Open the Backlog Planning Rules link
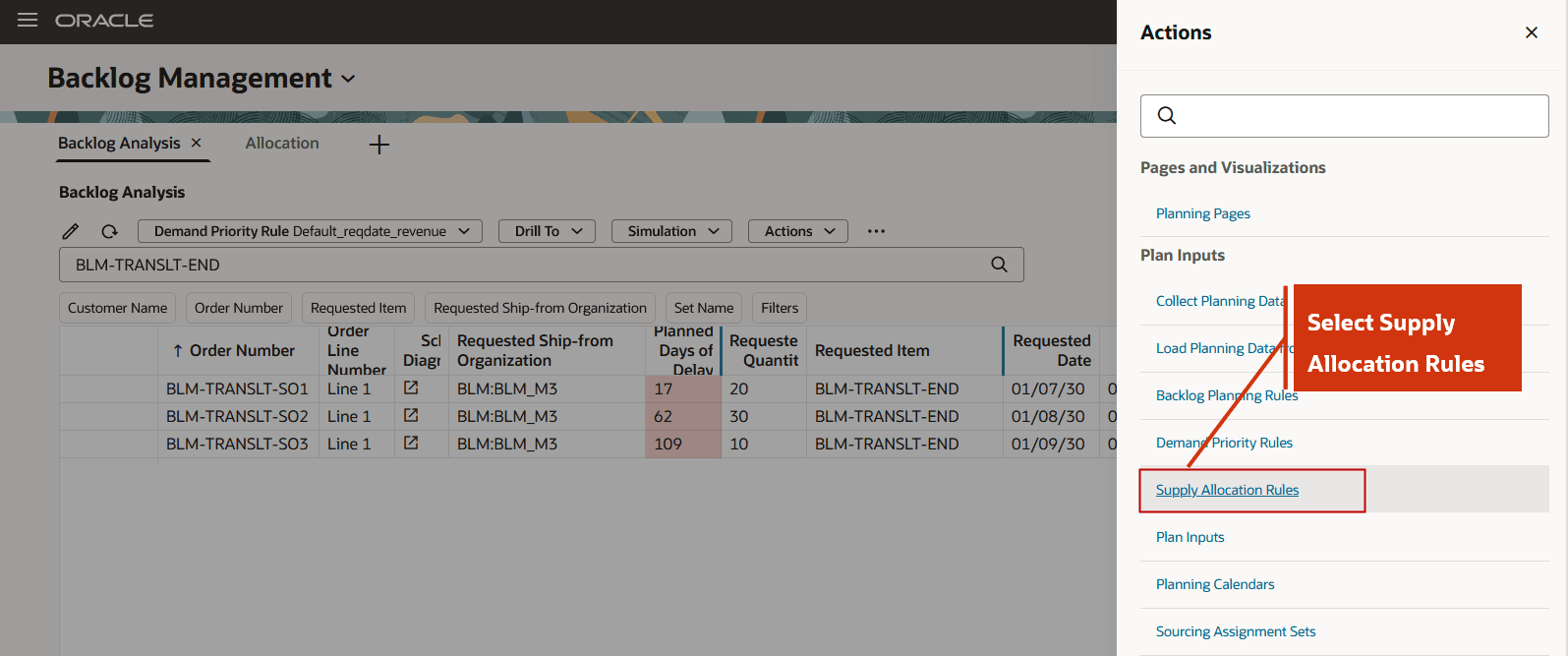Image resolution: width=1568 pixels, height=656 pixels. pos(1227,395)
